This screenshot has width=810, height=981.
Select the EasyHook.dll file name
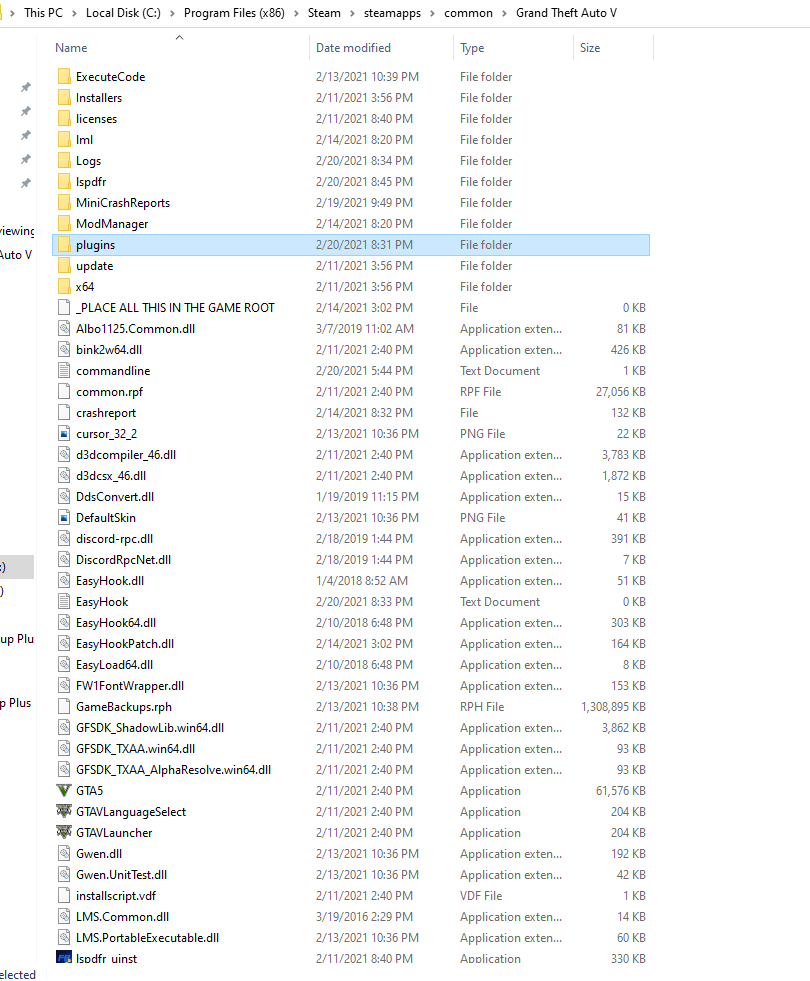pos(110,581)
